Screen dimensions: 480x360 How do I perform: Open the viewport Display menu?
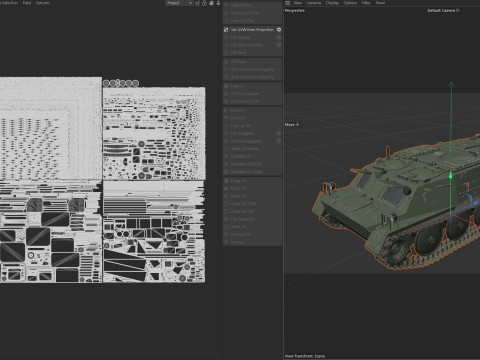[x=332, y=3]
